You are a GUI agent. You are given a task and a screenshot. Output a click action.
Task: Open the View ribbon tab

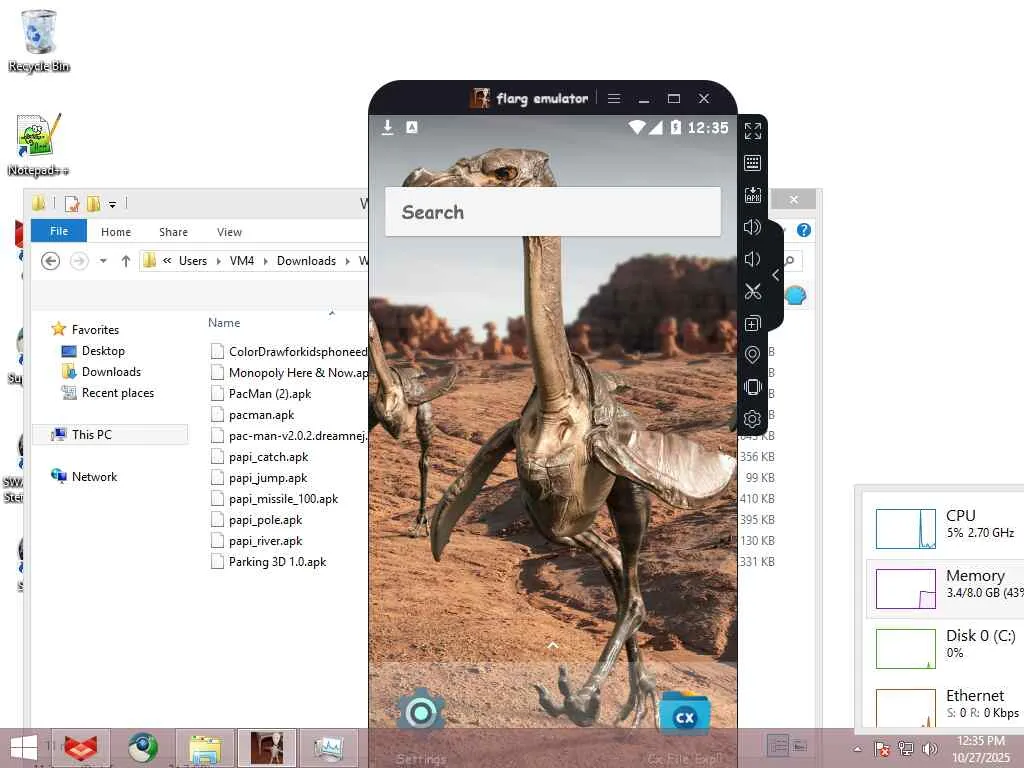coord(229,232)
